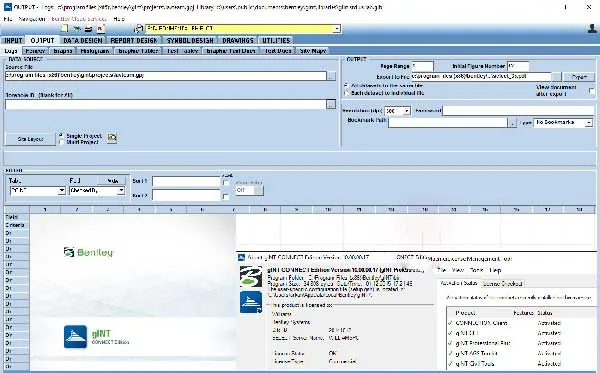This screenshot has height=373, width=600.
Task: Click the Site Layout button
Action: coord(30,139)
